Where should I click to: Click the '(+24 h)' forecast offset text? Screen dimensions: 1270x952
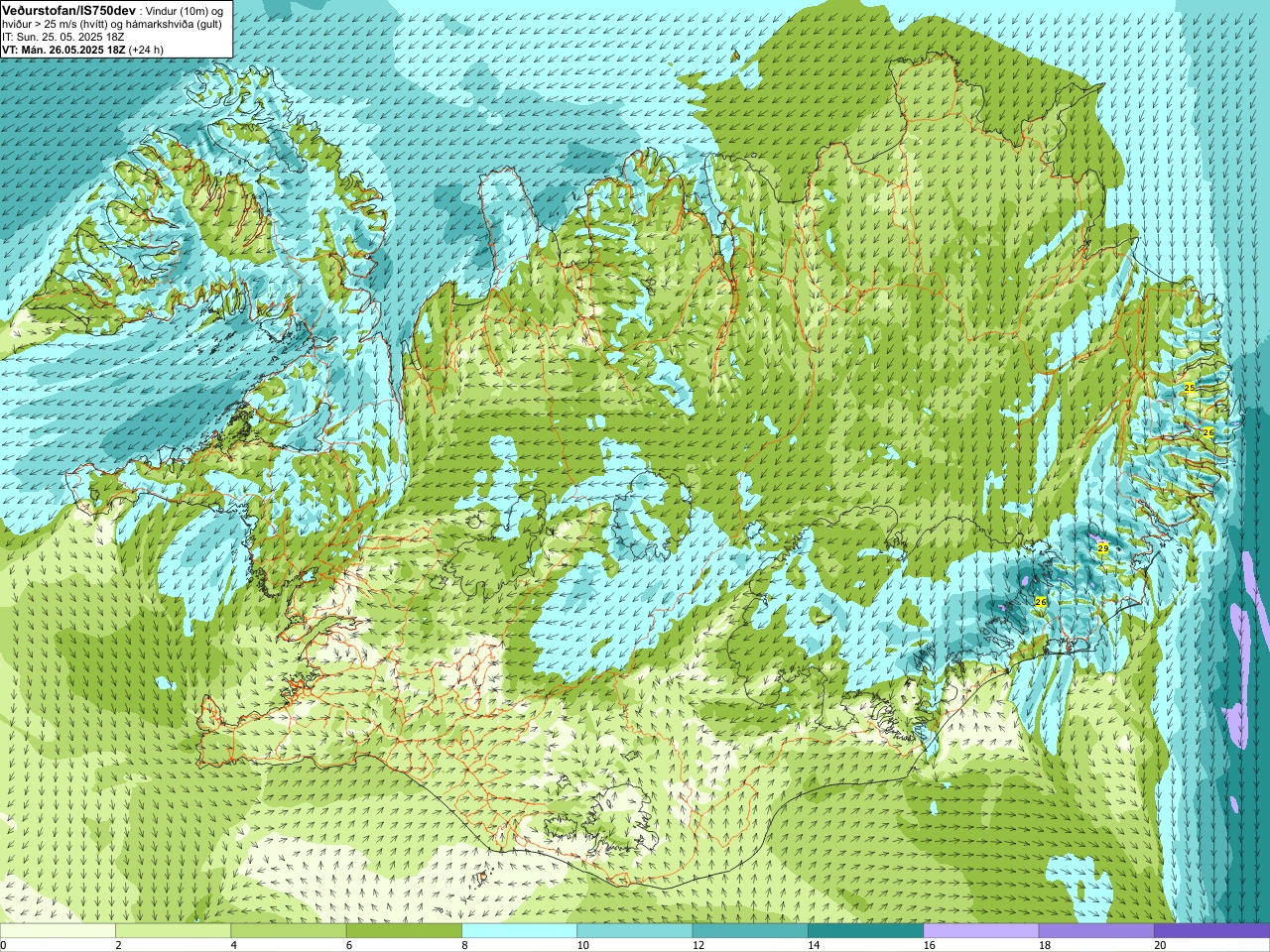[x=146, y=50]
